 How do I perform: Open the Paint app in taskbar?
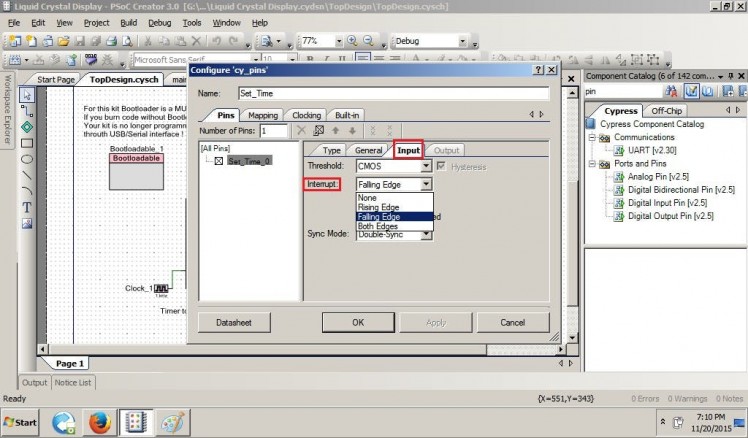[172, 422]
